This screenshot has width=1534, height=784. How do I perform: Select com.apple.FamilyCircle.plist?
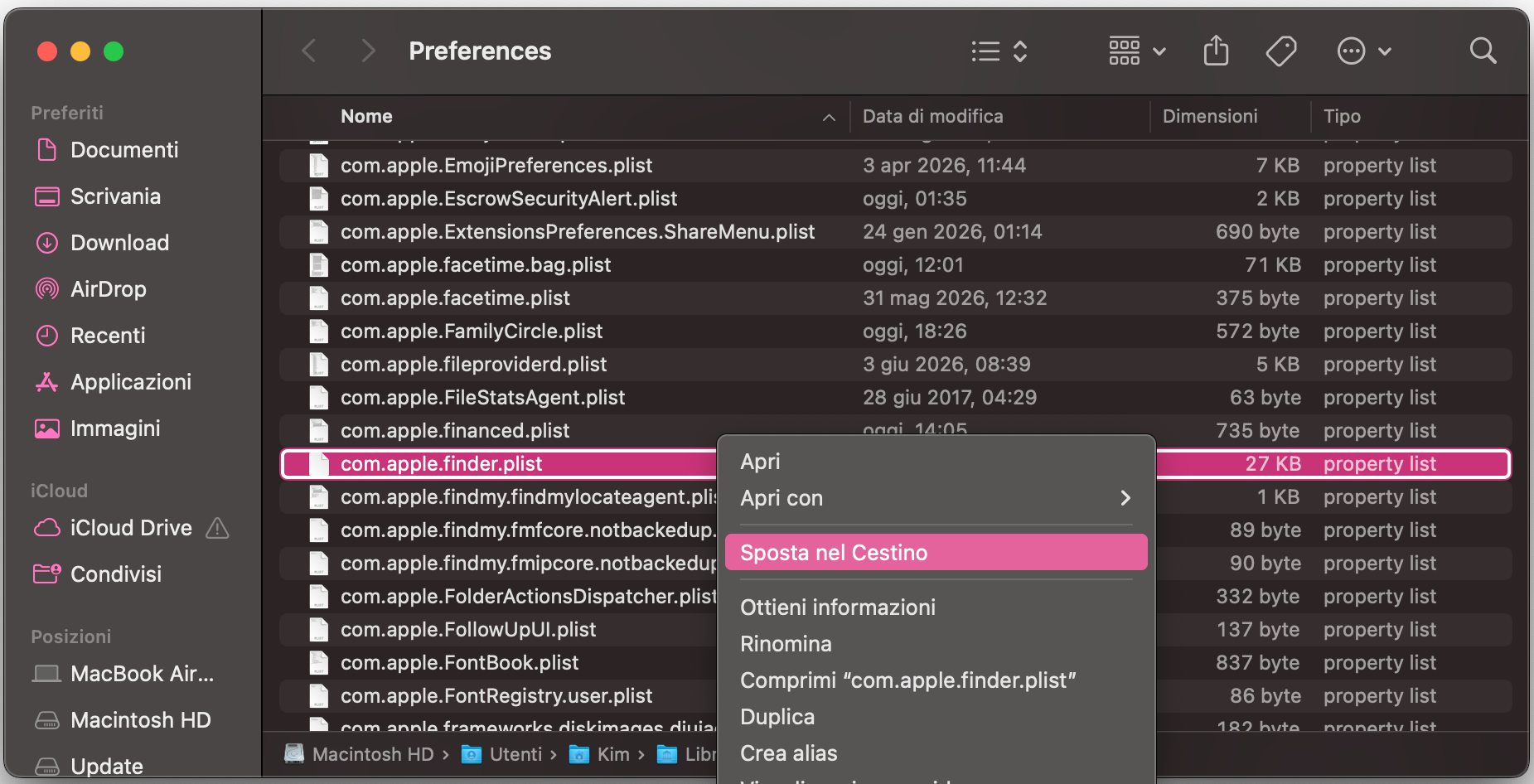896,332
